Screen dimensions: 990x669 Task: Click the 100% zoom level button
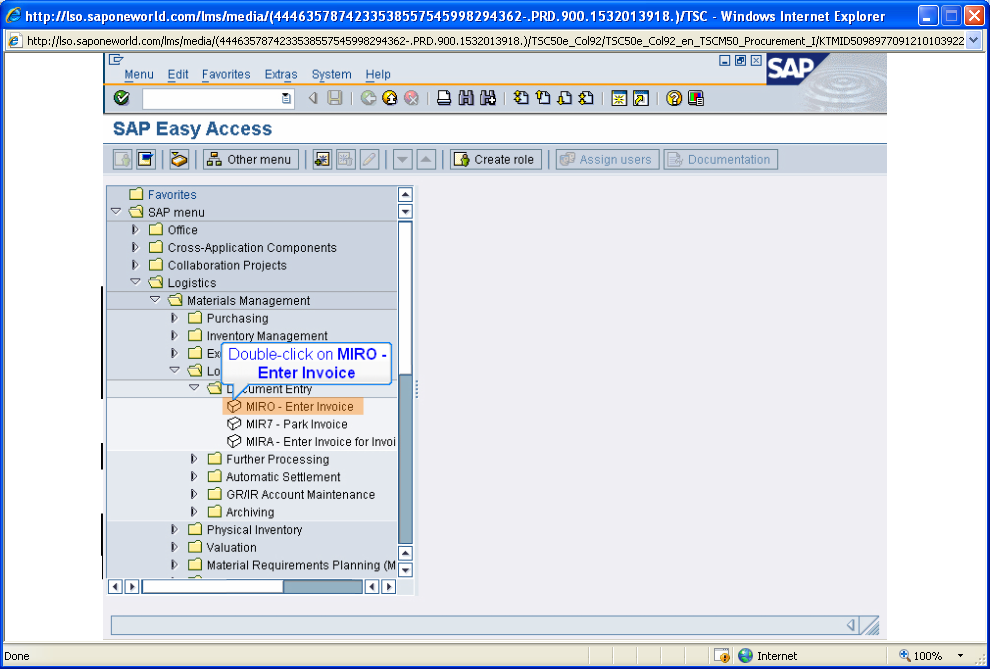point(922,656)
